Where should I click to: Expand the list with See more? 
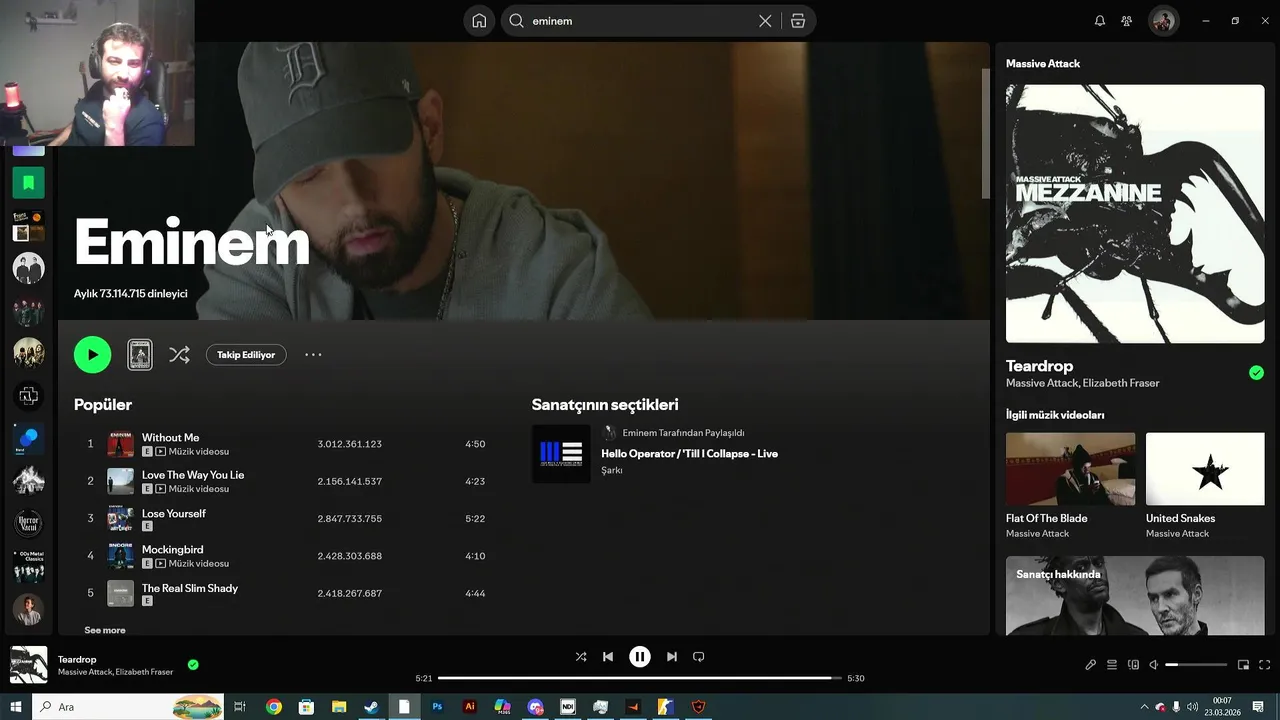(x=105, y=630)
